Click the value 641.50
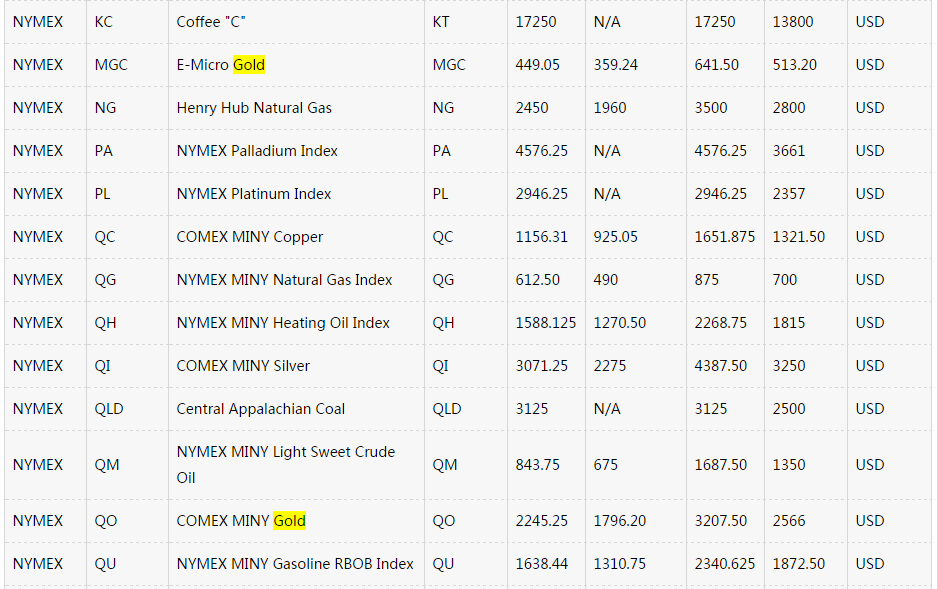Viewport: 938px width, 589px height. [x=716, y=65]
